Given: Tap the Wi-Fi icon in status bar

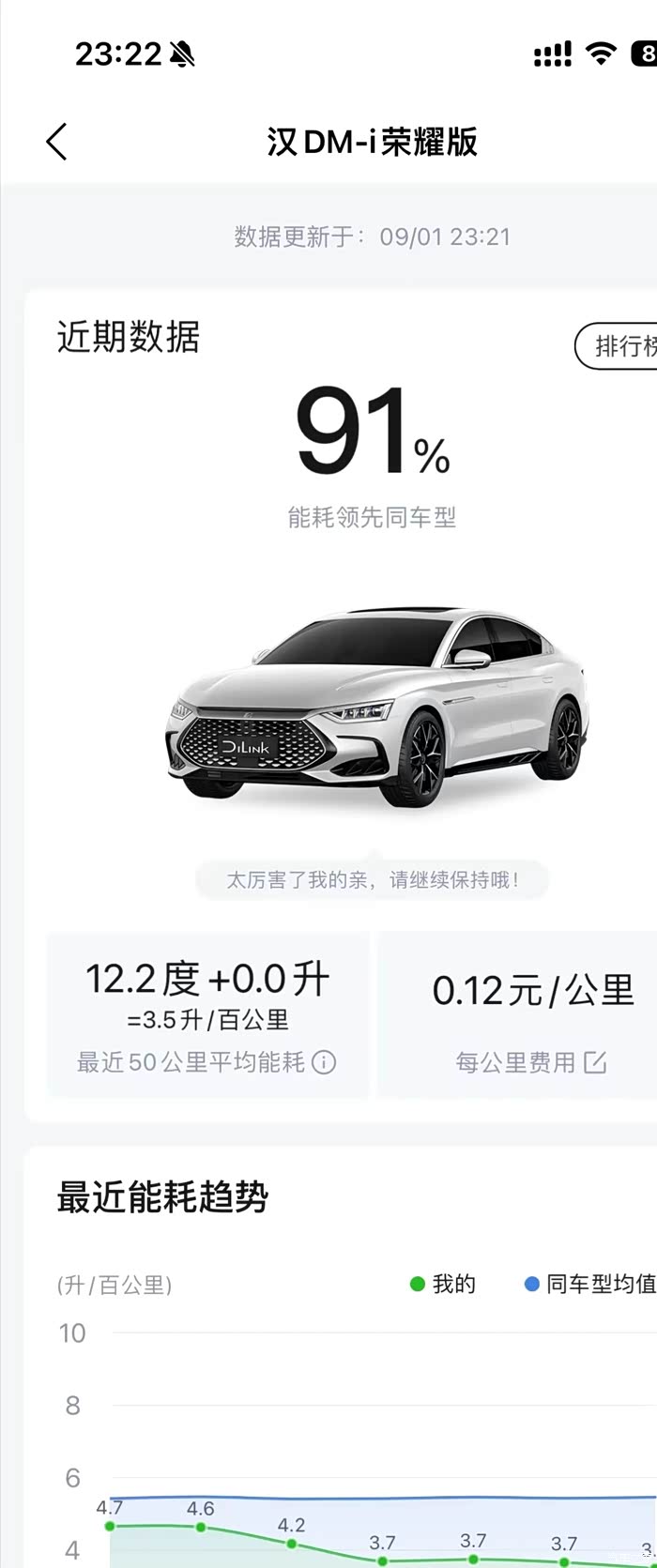Looking at the screenshot, I should tap(600, 53).
